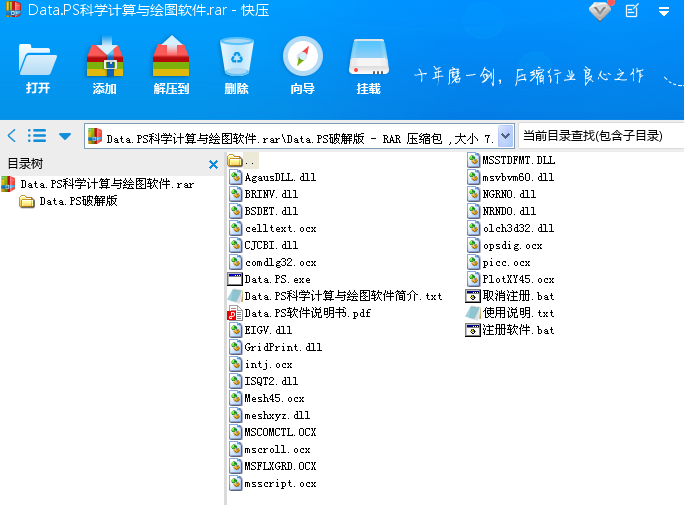Click the search field 当前目录查找

(601, 136)
